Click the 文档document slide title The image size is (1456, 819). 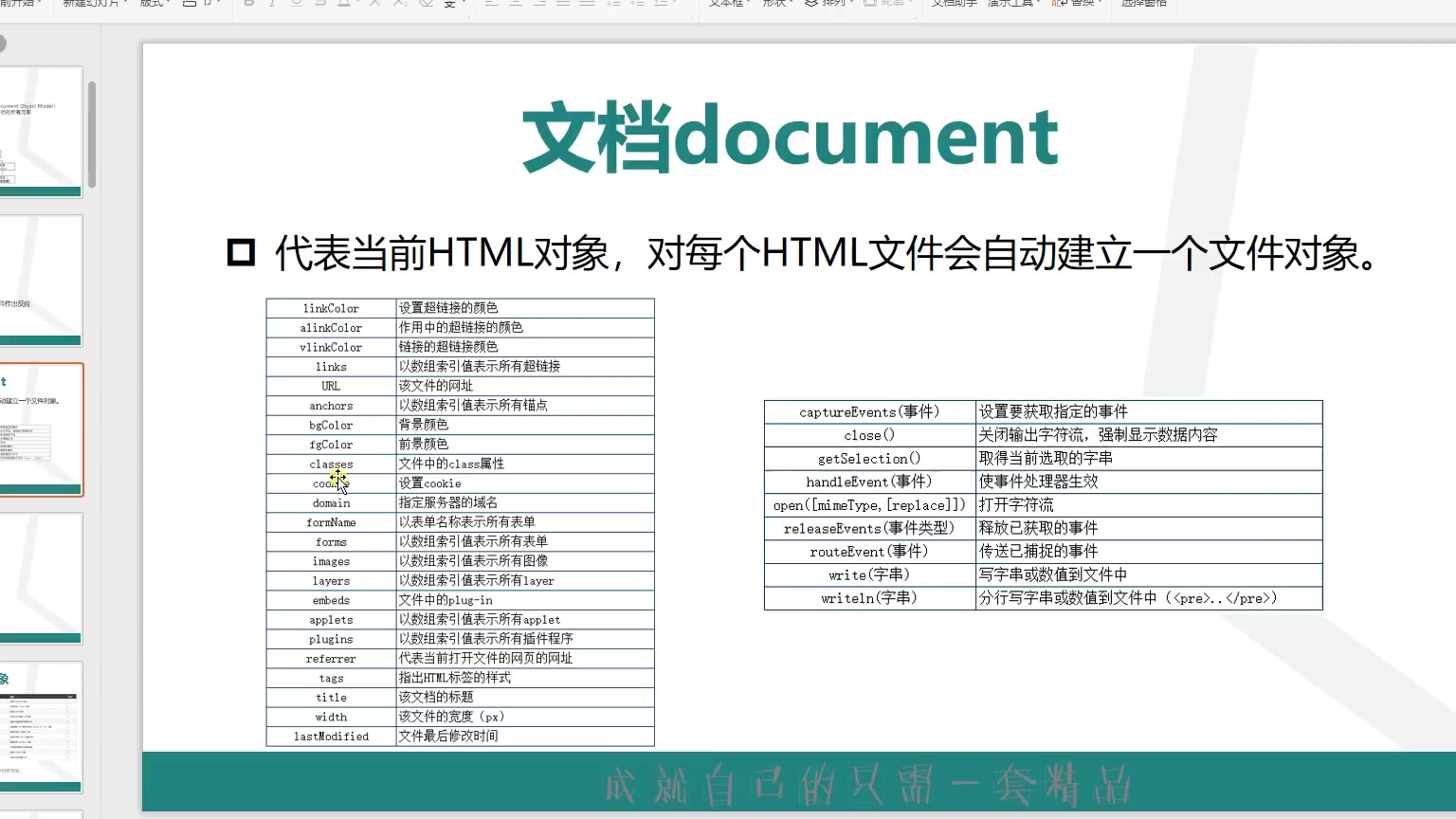coord(790,138)
